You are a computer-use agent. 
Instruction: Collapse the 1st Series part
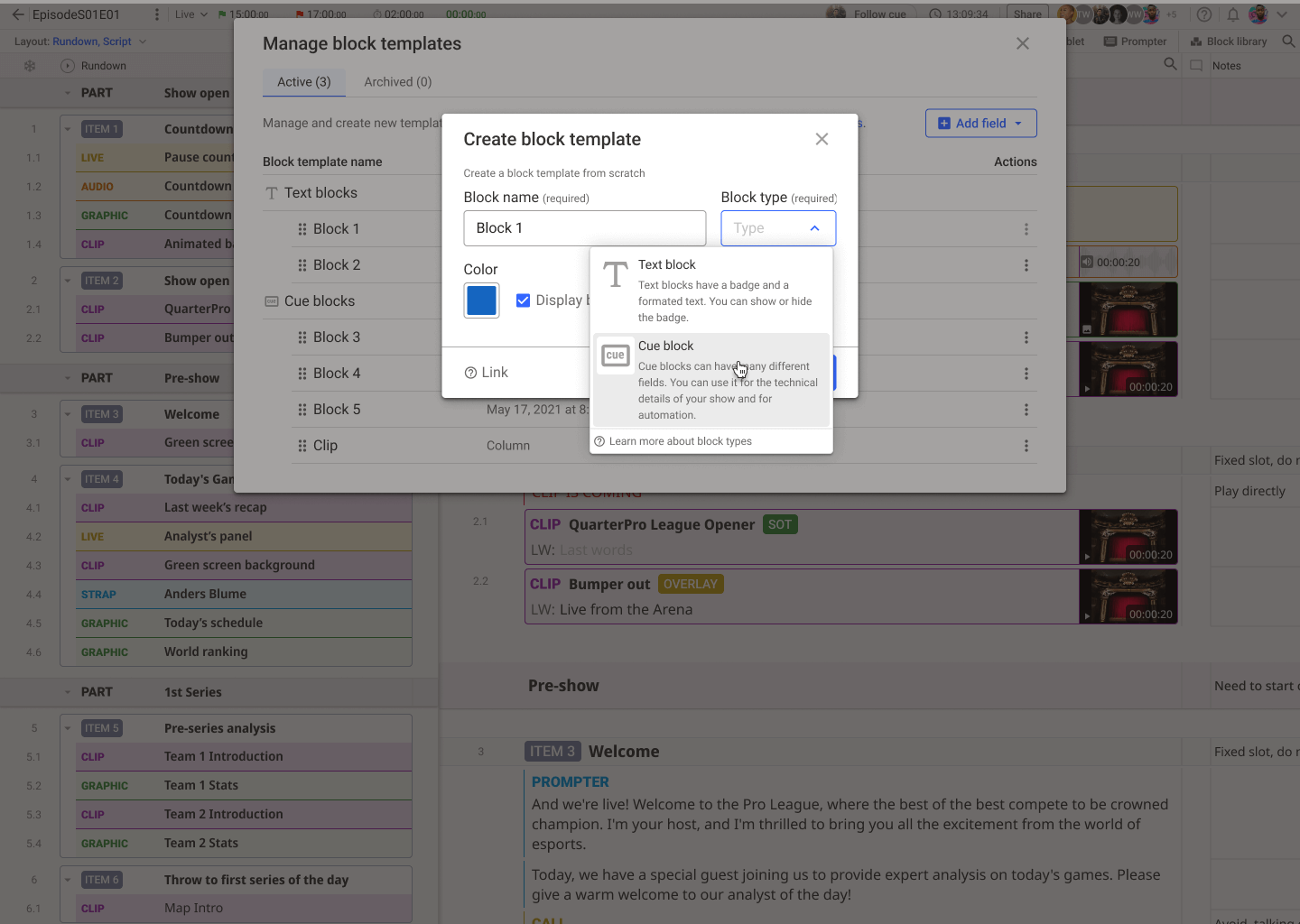(x=68, y=692)
